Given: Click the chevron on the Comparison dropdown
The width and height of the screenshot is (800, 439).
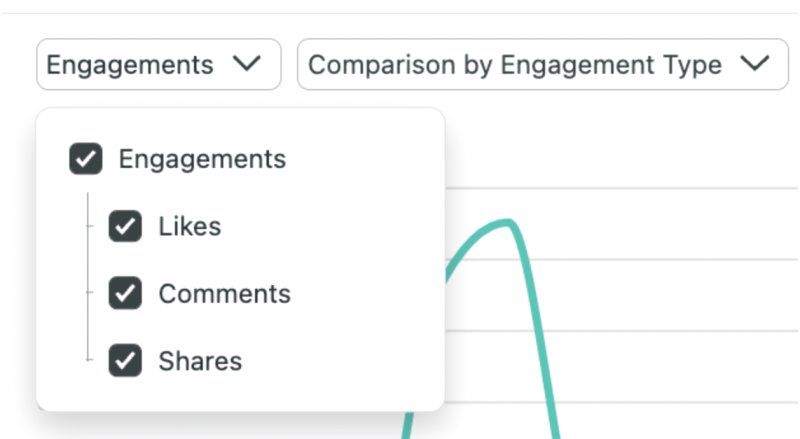Looking at the screenshot, I should point(755,65).
